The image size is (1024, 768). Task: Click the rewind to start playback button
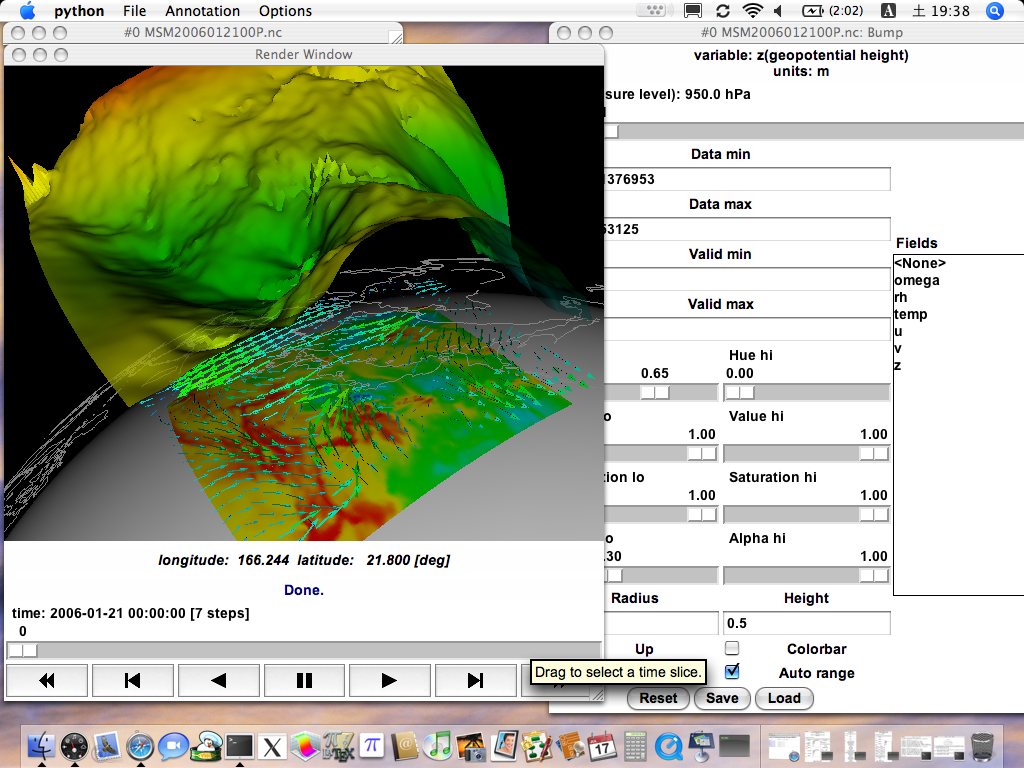coord(47,681)
